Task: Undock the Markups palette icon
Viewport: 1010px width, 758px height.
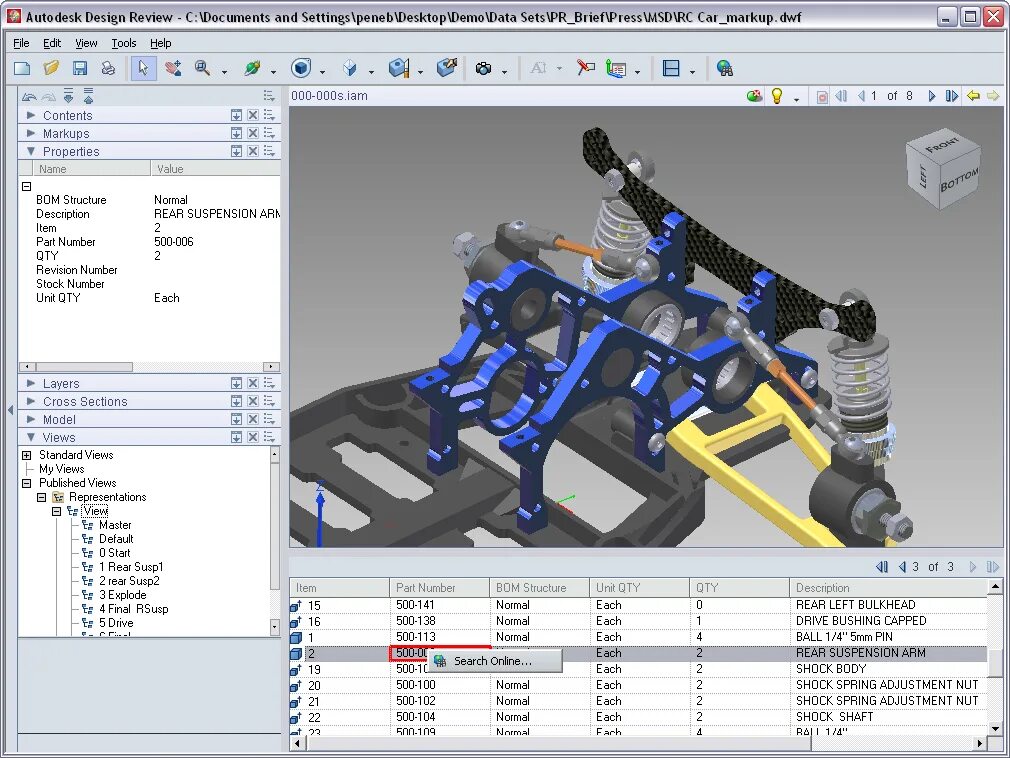Action: pos(236,133)
